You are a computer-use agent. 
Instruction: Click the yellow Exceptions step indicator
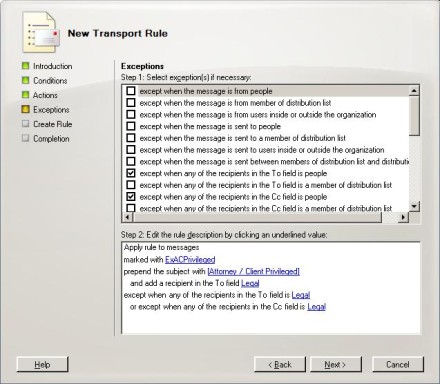coord(25,109)
